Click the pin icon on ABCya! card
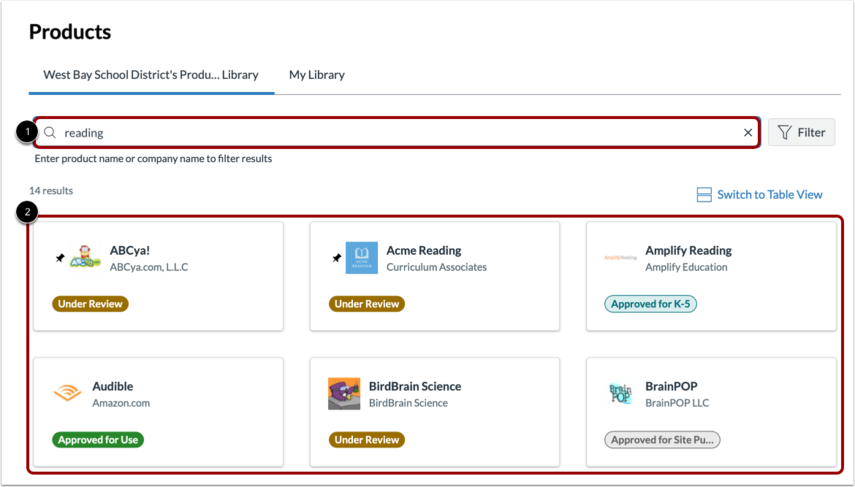 60,258
